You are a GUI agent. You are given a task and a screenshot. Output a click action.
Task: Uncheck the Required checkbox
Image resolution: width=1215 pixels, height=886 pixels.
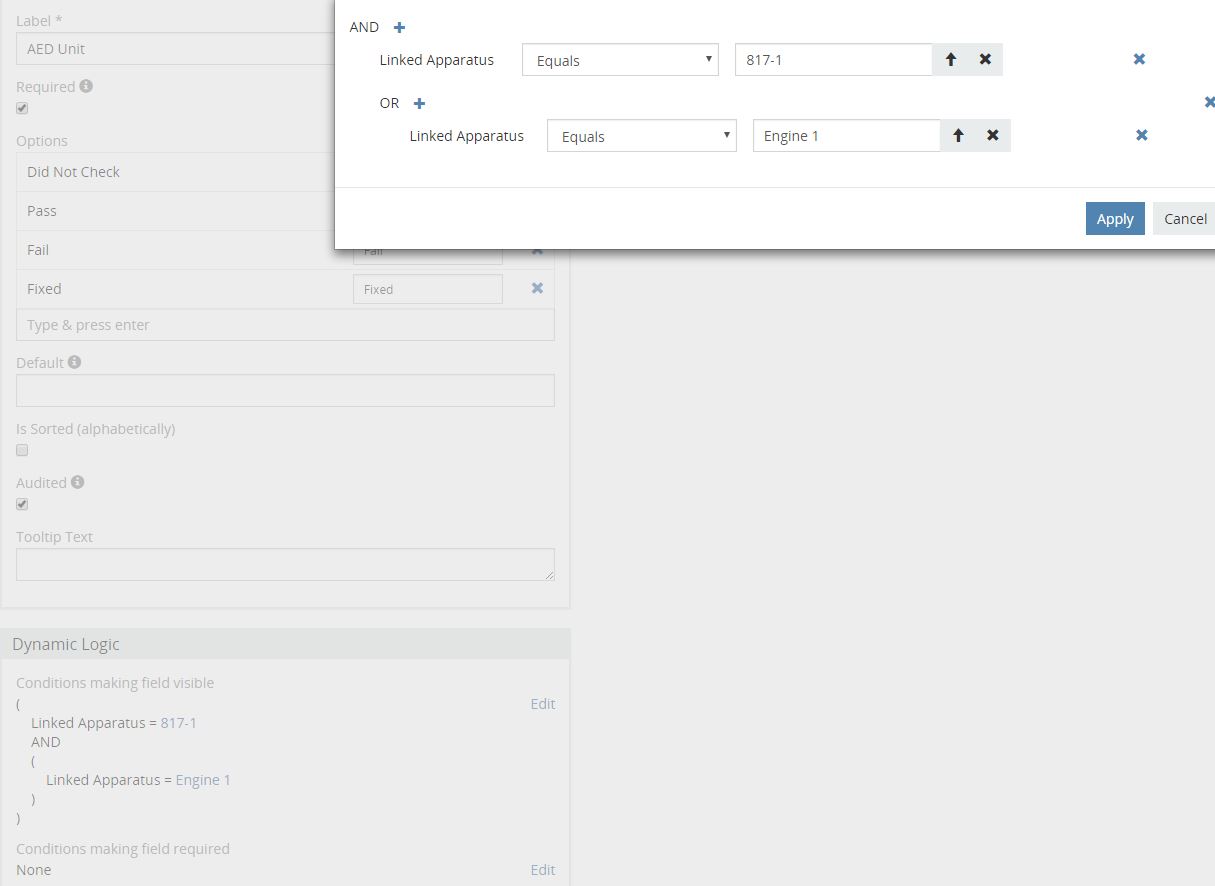[22, 108]
